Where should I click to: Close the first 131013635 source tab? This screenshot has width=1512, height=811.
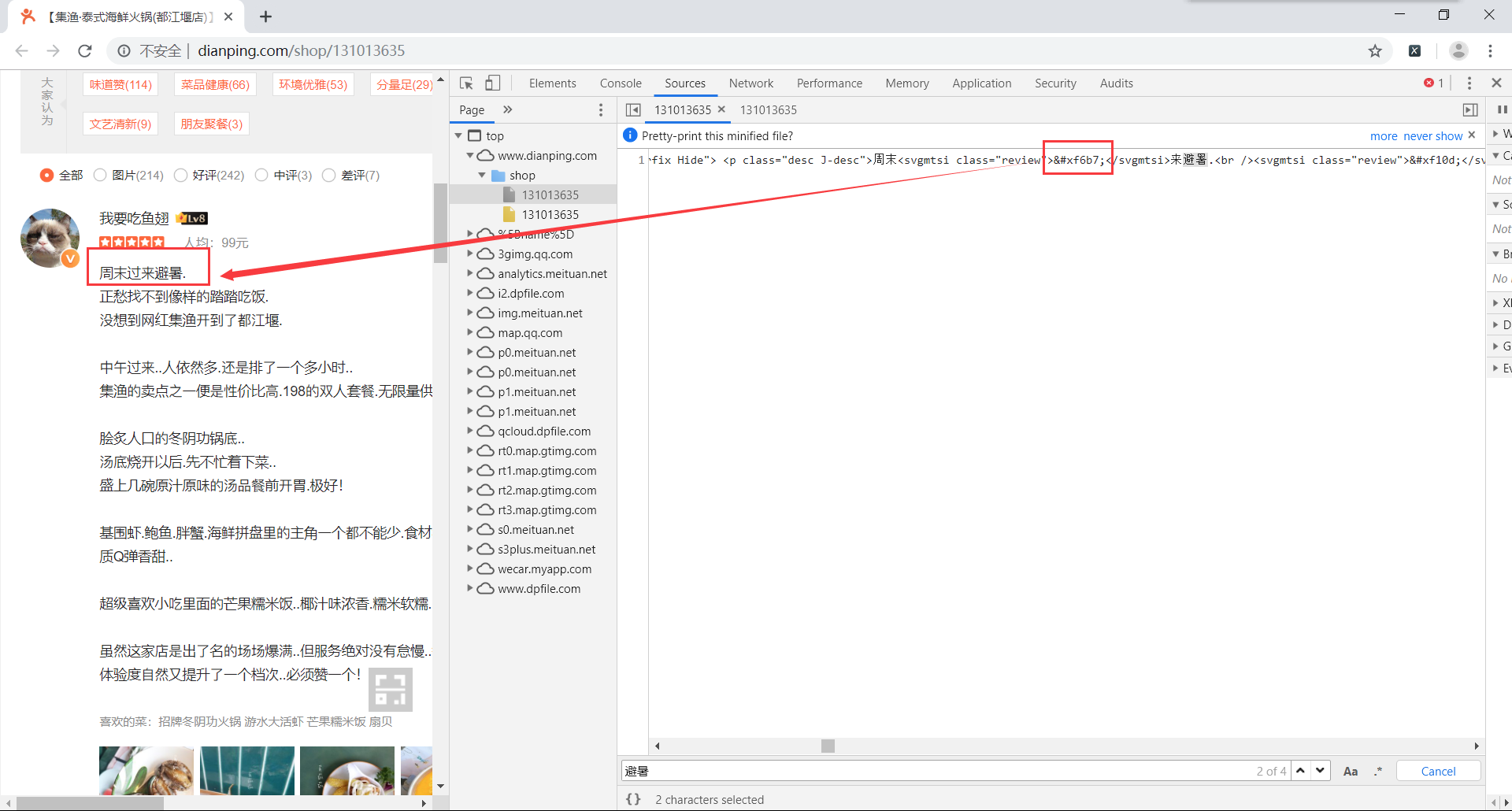click(721, 109)
